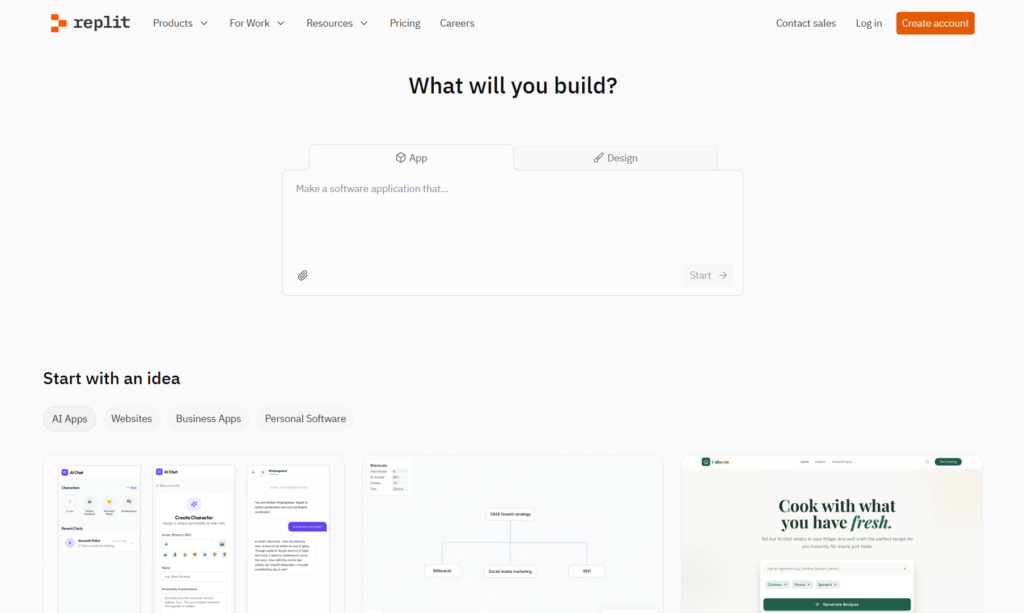Click the Log in link
1024x613 pixels.
(868, 23)
